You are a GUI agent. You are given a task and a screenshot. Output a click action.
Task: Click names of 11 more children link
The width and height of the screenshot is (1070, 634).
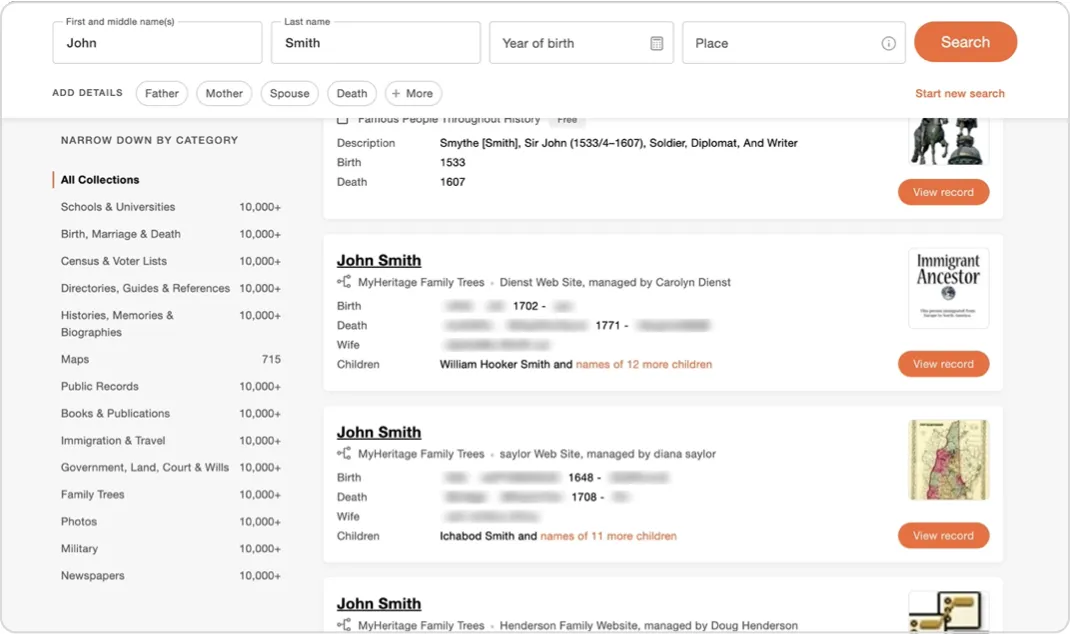point(608,536)
